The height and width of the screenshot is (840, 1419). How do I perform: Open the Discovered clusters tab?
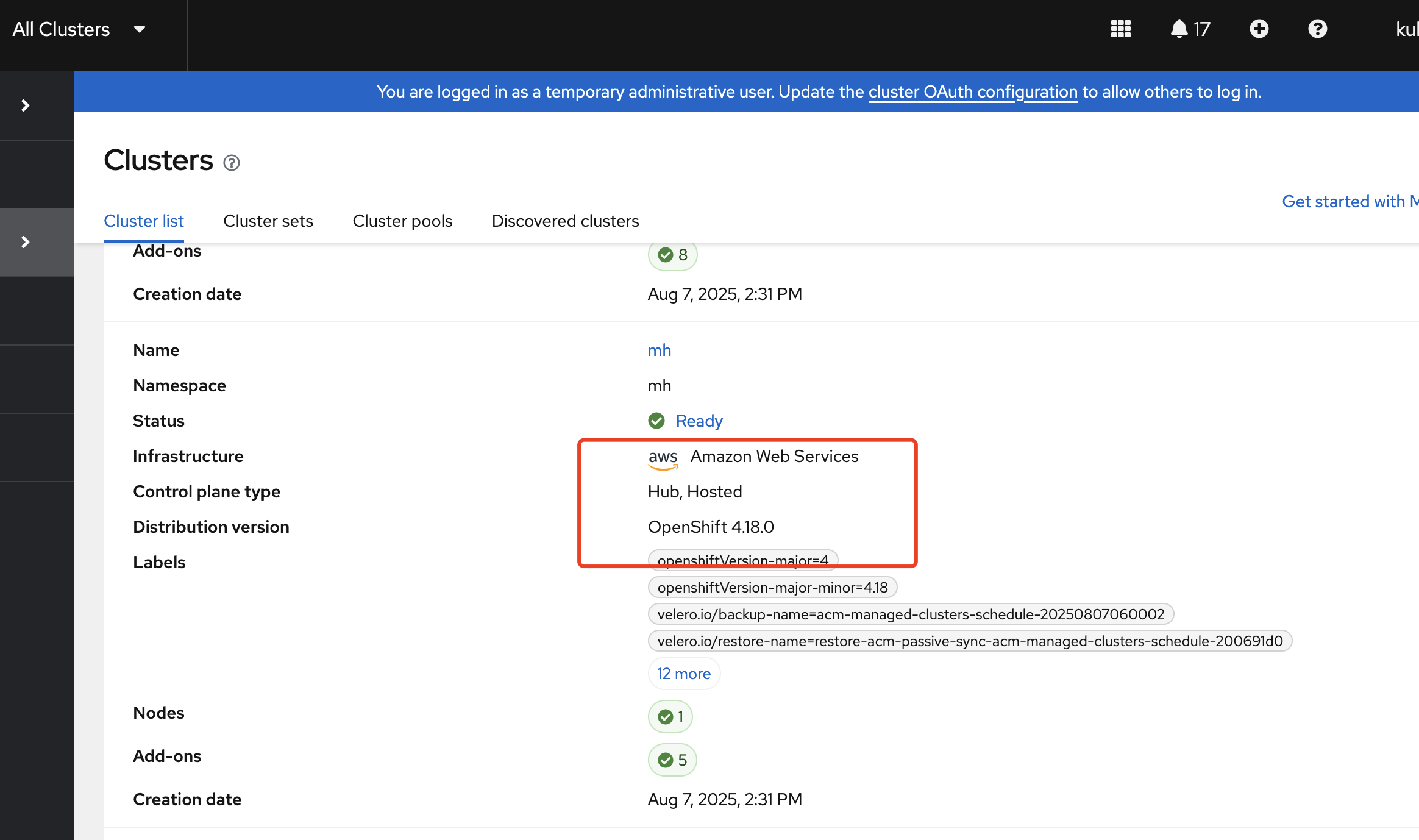point(565,221)
